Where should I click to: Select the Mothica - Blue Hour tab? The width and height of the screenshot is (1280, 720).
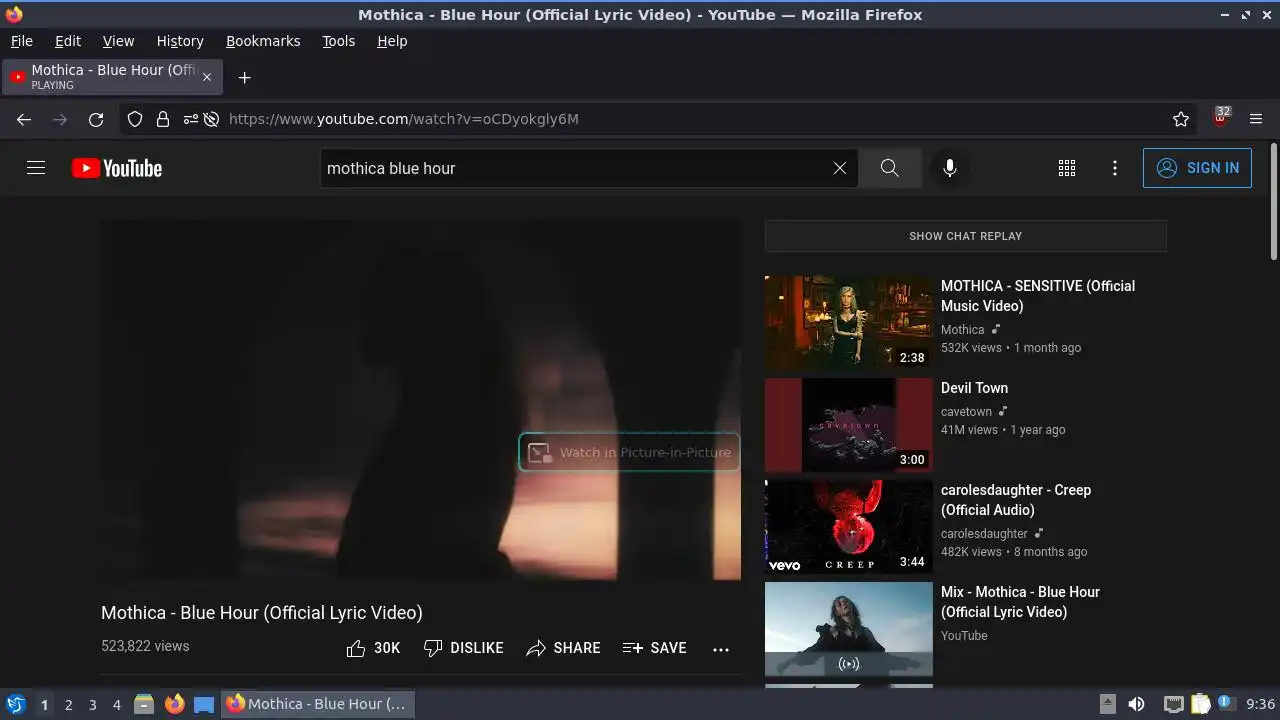[112, 77]
